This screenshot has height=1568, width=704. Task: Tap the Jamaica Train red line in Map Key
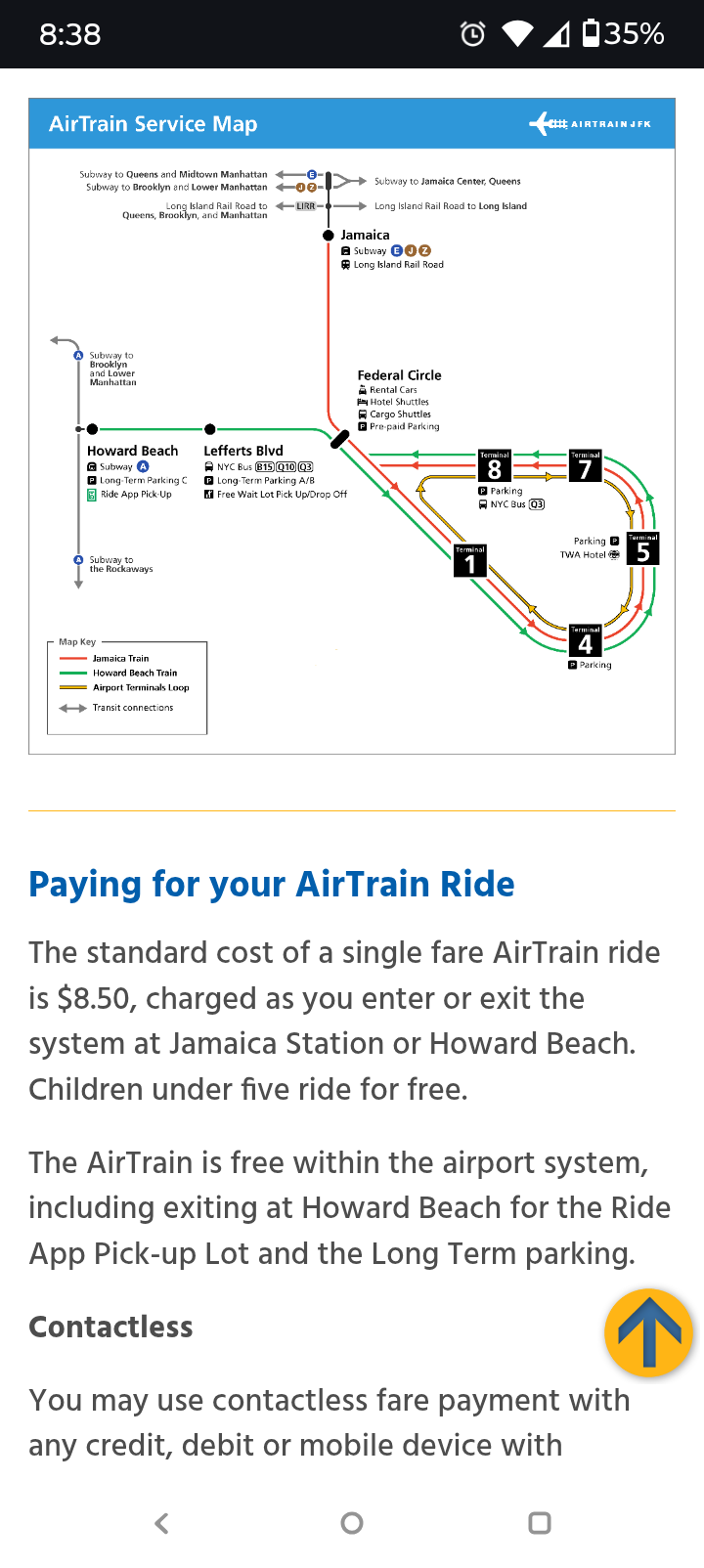coord(74,659)
